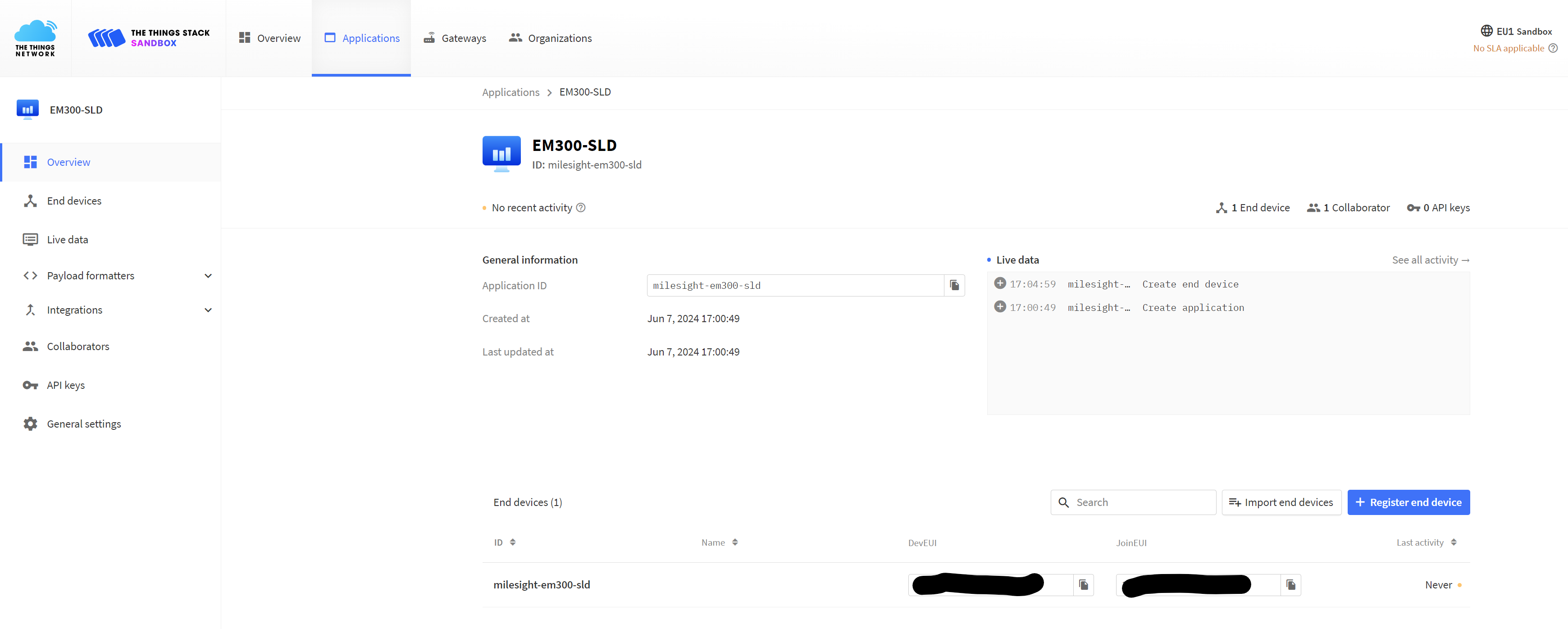Click Register end device button
This screenshot has width=1568, height=629.
(1408, 502)
